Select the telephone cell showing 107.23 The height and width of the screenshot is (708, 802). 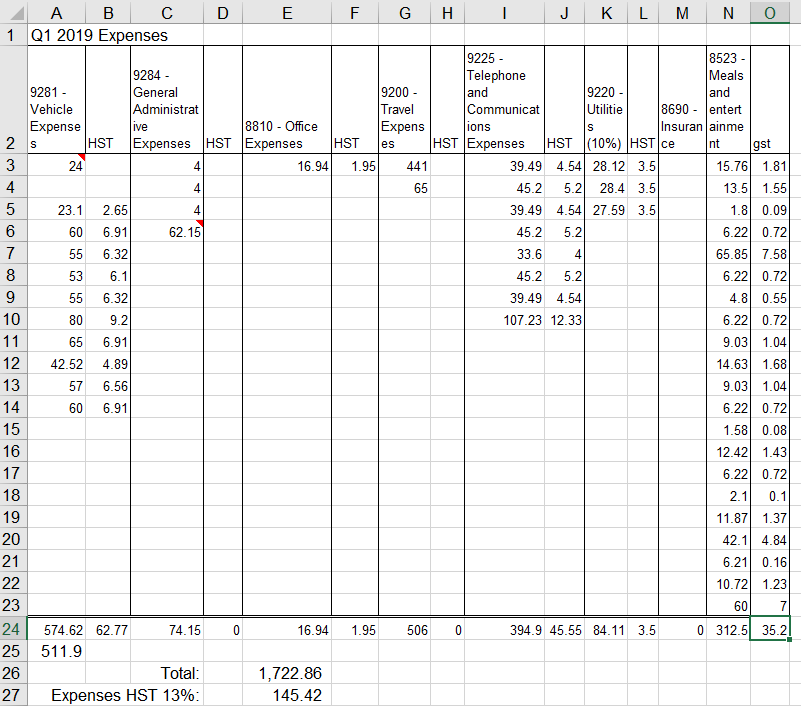(504, 320)
